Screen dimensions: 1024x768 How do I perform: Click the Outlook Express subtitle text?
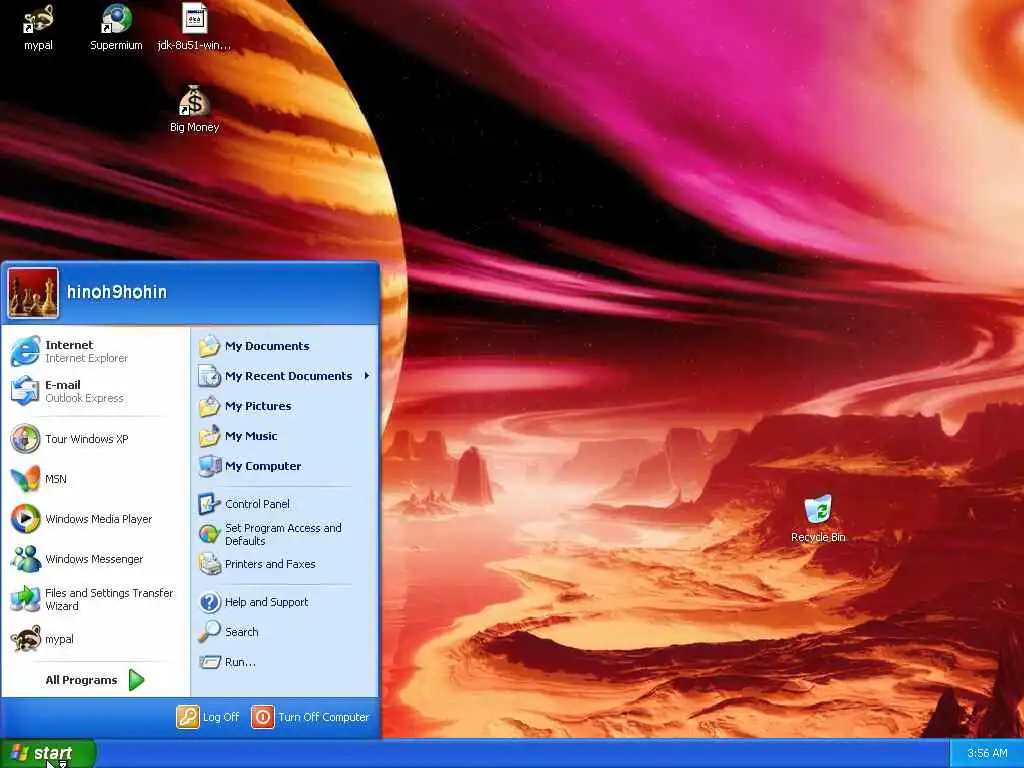click(84, 398)
